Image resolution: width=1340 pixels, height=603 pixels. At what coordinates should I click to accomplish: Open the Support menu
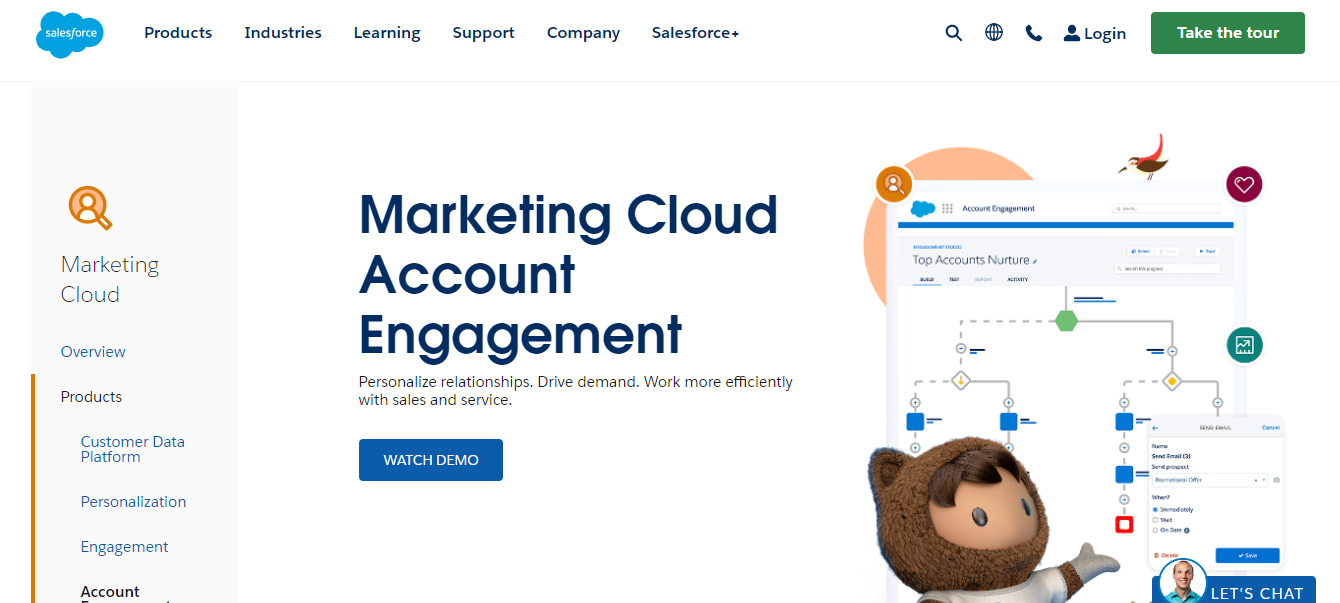pyautogui.click(x=483, y=33)
